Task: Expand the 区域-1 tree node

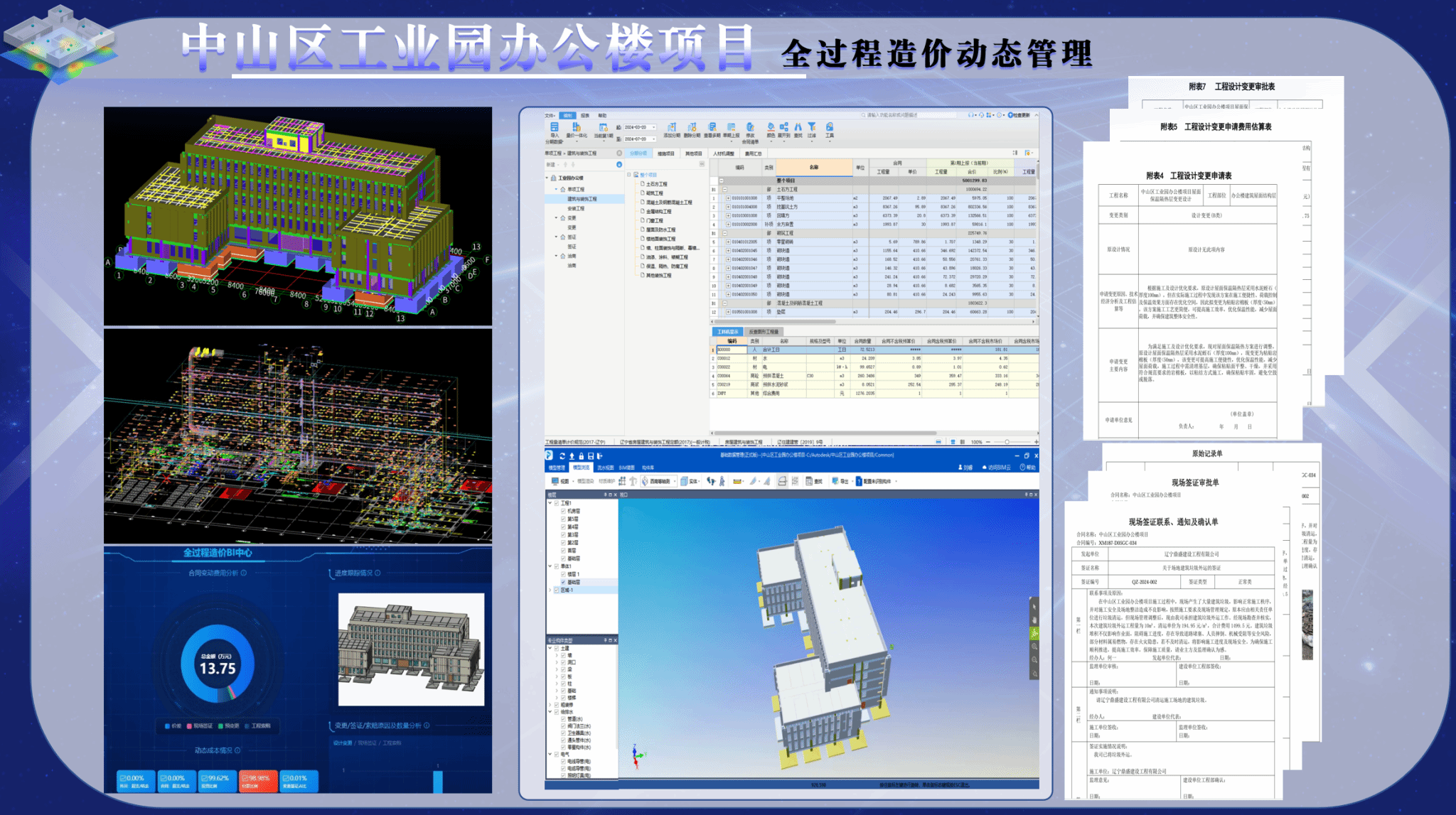Action: [550, 590]
